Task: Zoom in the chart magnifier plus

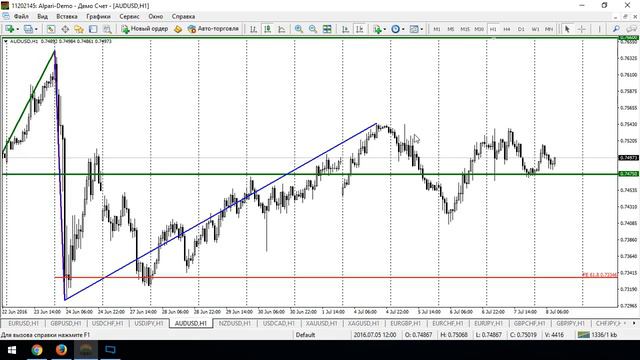Action: click(x=299, y=29)
